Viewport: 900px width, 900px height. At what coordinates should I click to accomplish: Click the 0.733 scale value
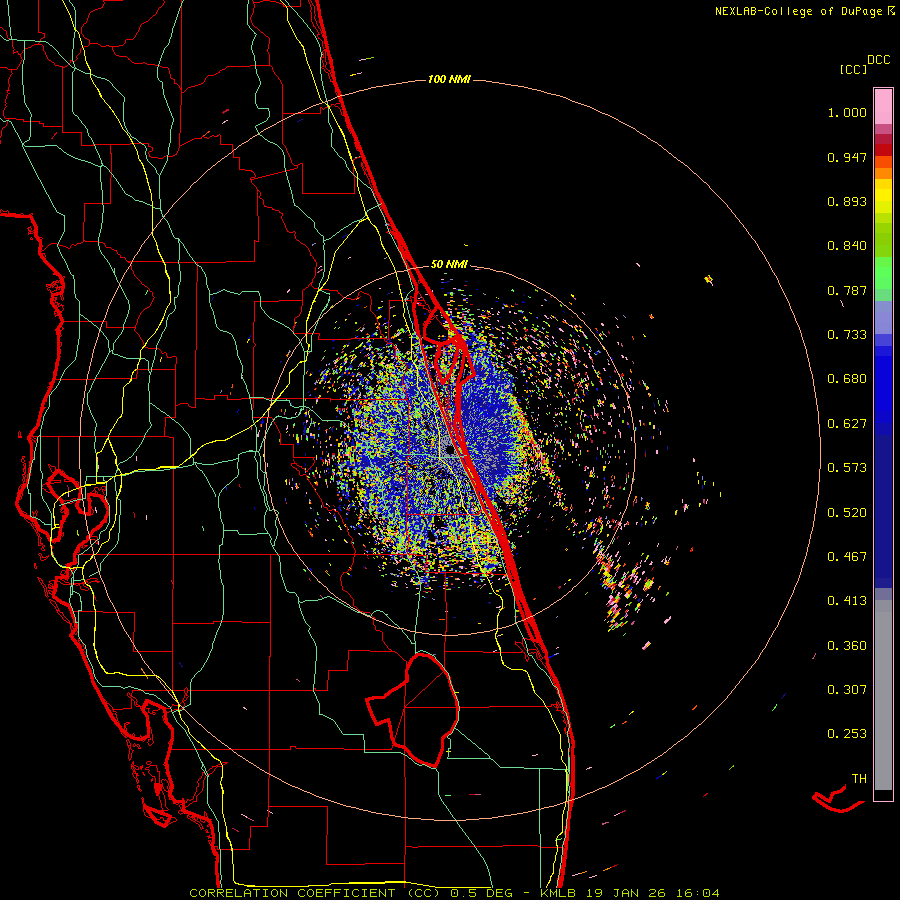[847, 335]
